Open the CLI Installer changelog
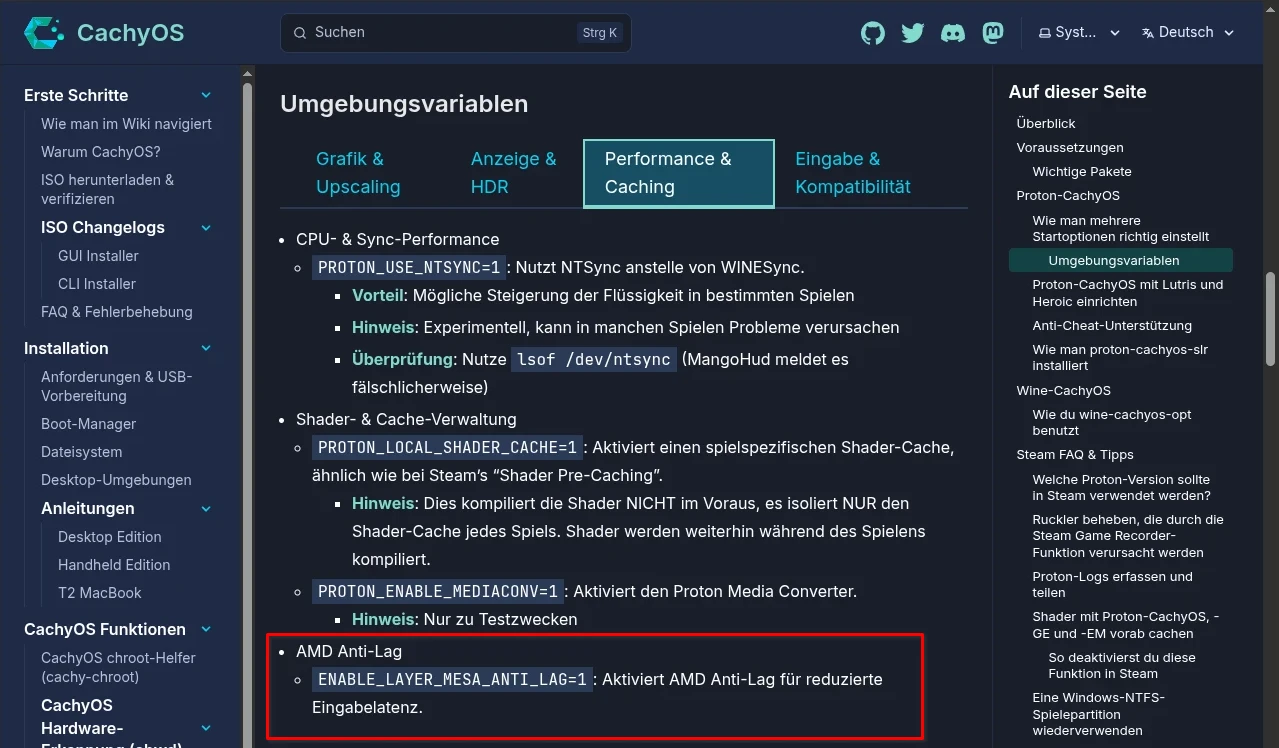1279x748 pixels. pos(97,284)
